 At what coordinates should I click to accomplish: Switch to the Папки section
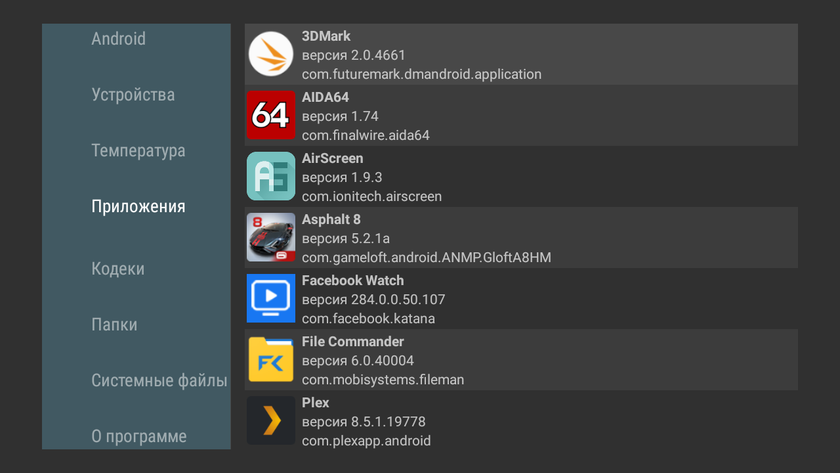114,325
